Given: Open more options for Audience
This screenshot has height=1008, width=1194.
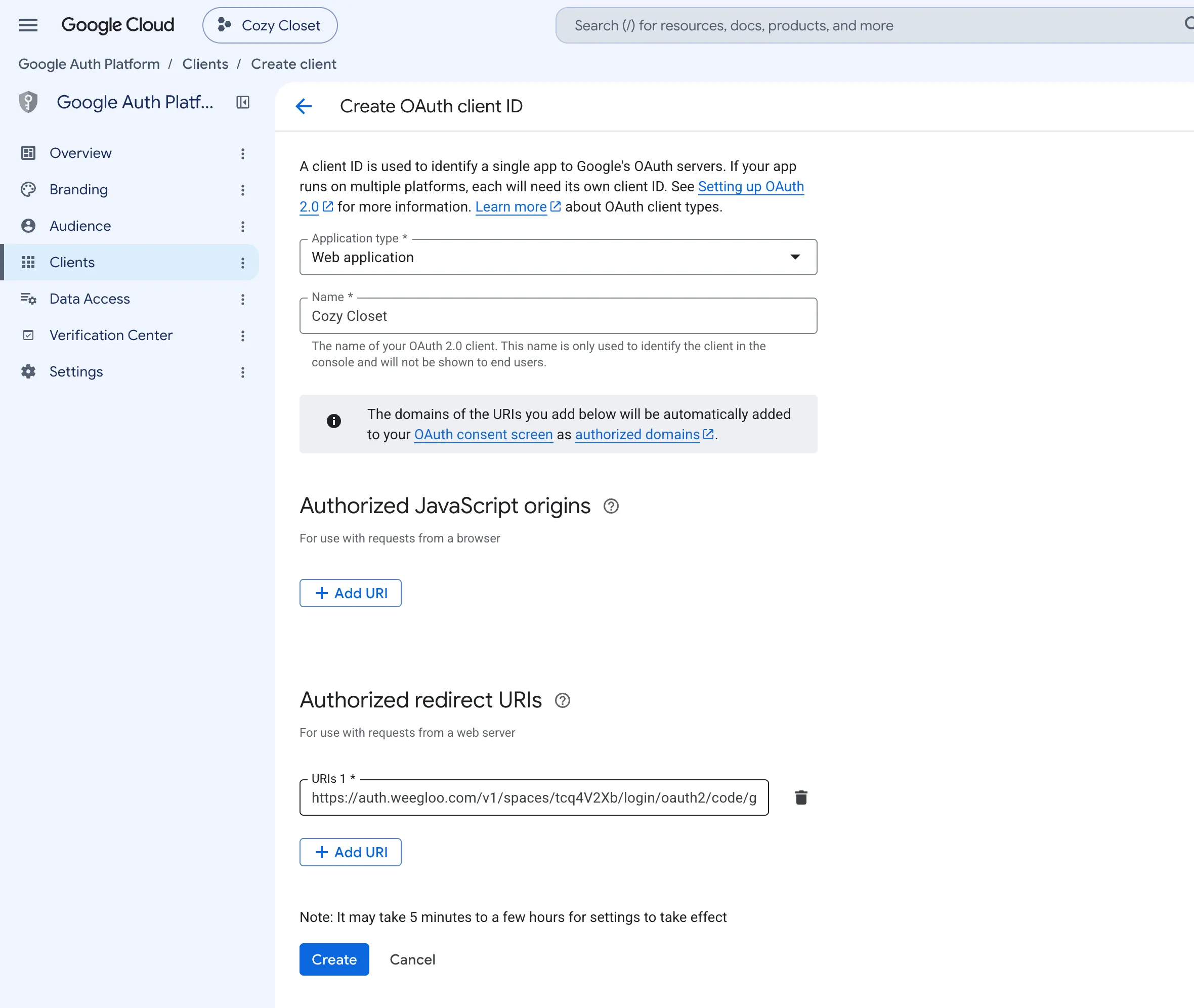Looking at the screenshot, I should (243, 226).
